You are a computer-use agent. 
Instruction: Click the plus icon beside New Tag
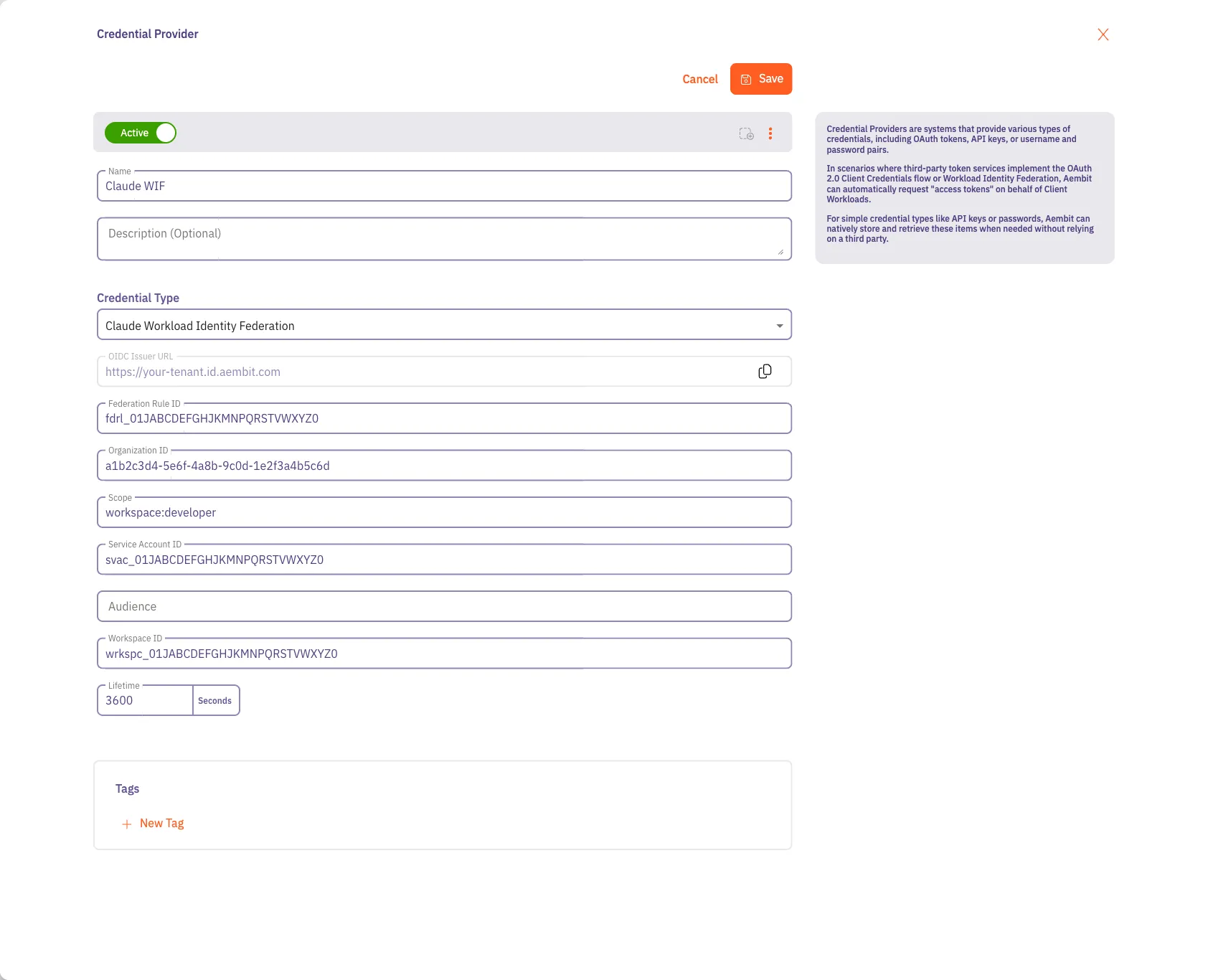(127, 824)
